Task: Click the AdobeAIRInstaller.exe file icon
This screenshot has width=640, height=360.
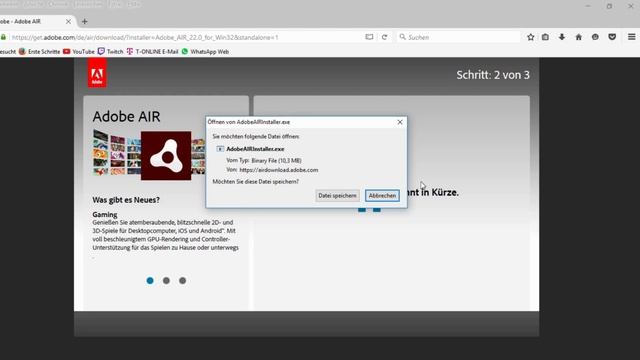Action: (x=220, y=149)
